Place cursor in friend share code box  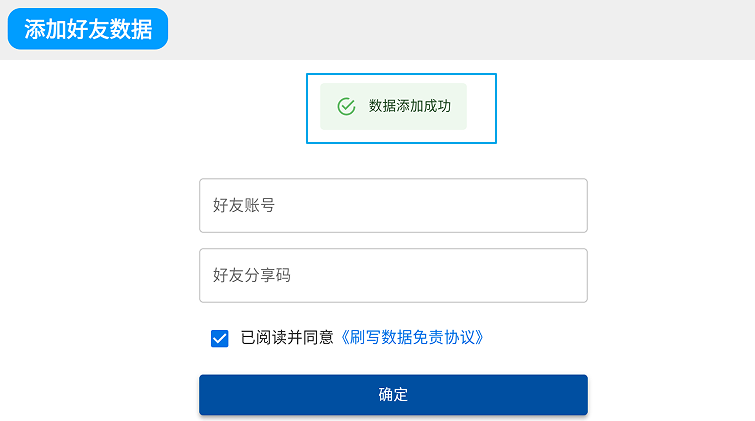coord(393,276)
